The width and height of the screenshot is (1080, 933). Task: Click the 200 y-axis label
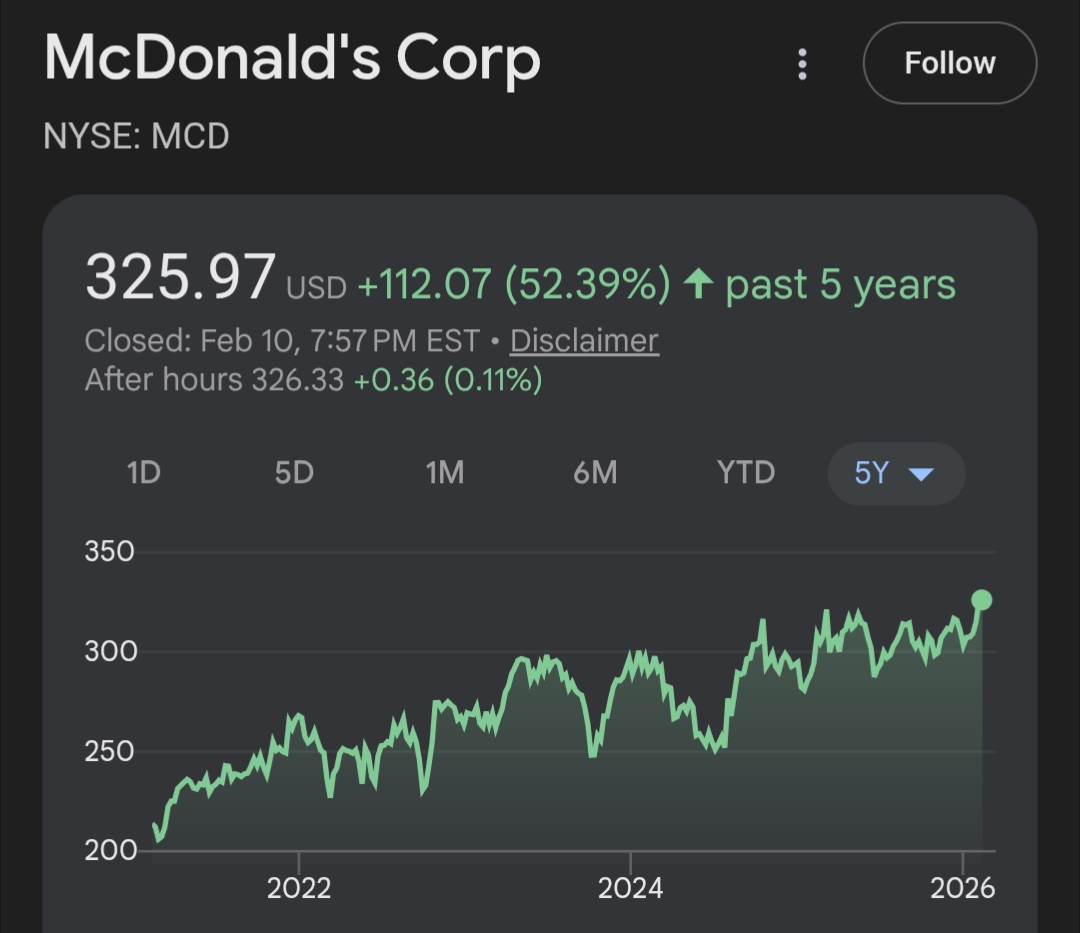(x=109, y=851)
